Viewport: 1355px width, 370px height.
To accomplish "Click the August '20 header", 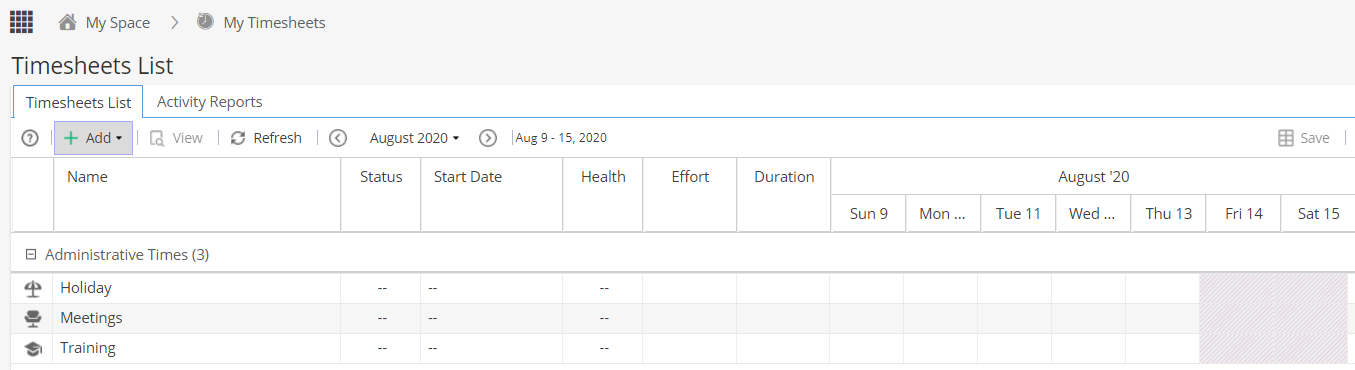I will 1093,177.
